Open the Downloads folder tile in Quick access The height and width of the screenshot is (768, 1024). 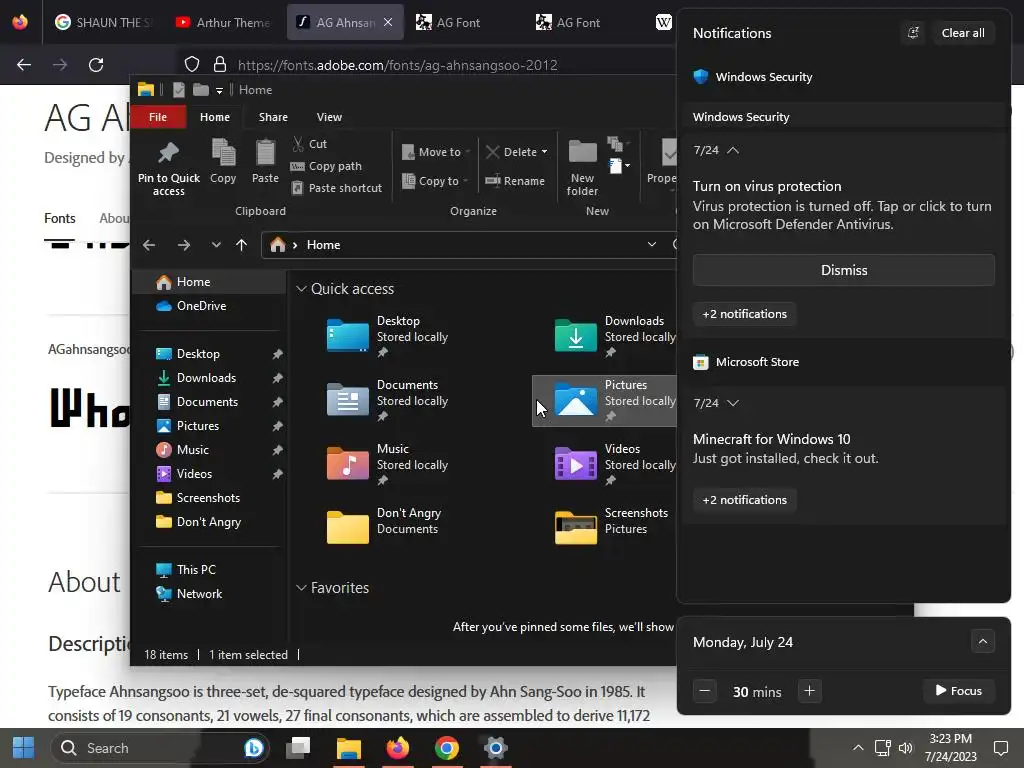click(614, 336)
